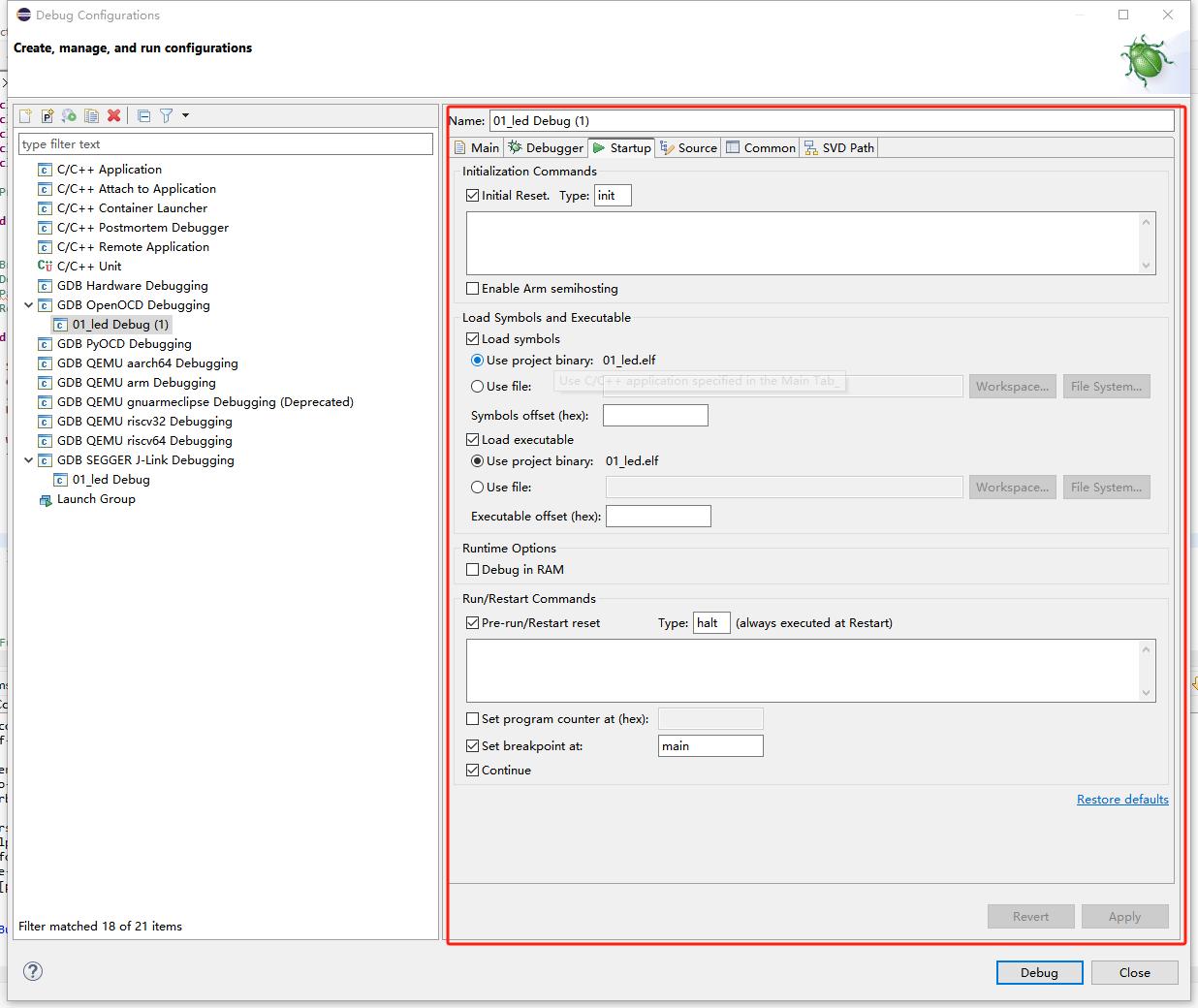Click the export launch configuration icon
1198x1008 pixels.
click(69, 115)
